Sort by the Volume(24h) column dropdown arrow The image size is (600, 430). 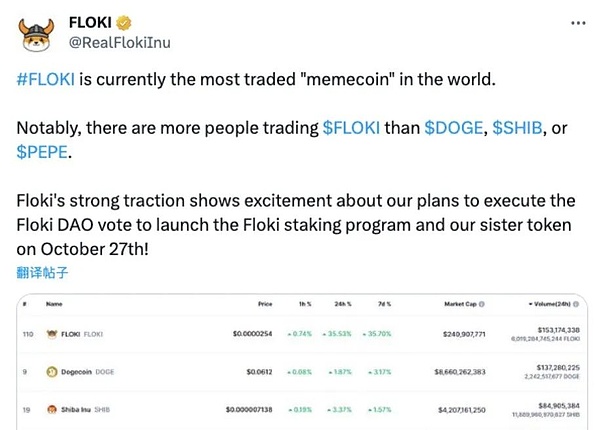coord(530,303)
